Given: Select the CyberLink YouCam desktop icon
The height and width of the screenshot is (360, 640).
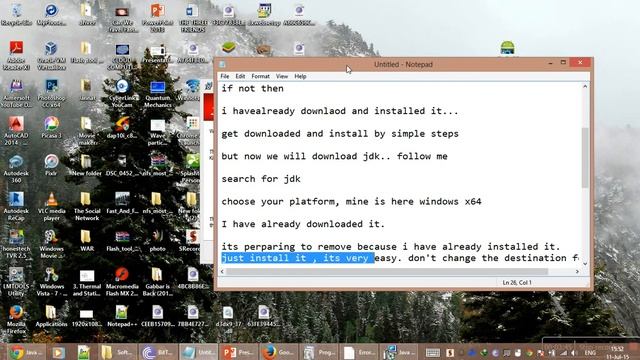Looking at the screenshot, I should (122, 93).
